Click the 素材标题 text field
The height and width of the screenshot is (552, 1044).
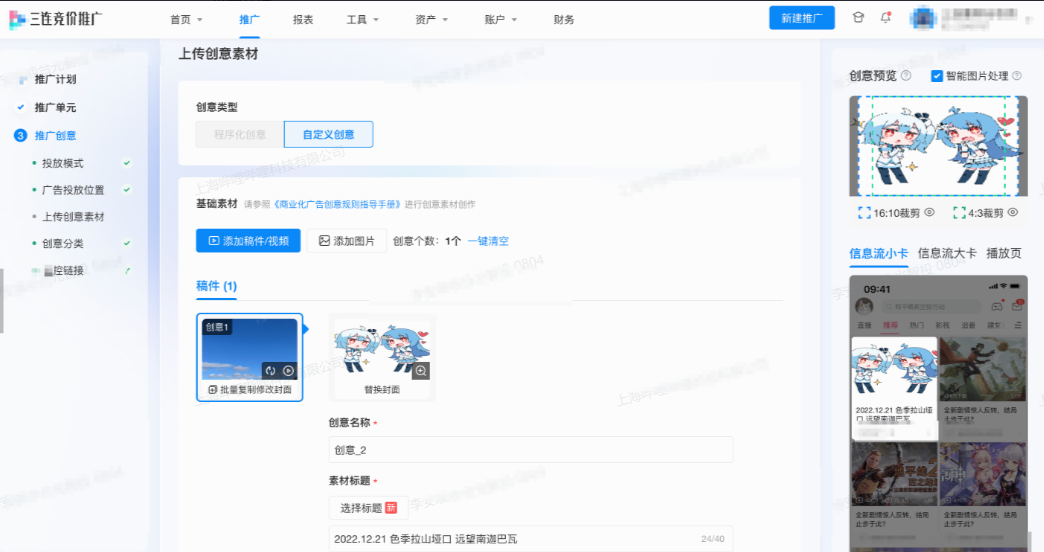coord(531,539)
